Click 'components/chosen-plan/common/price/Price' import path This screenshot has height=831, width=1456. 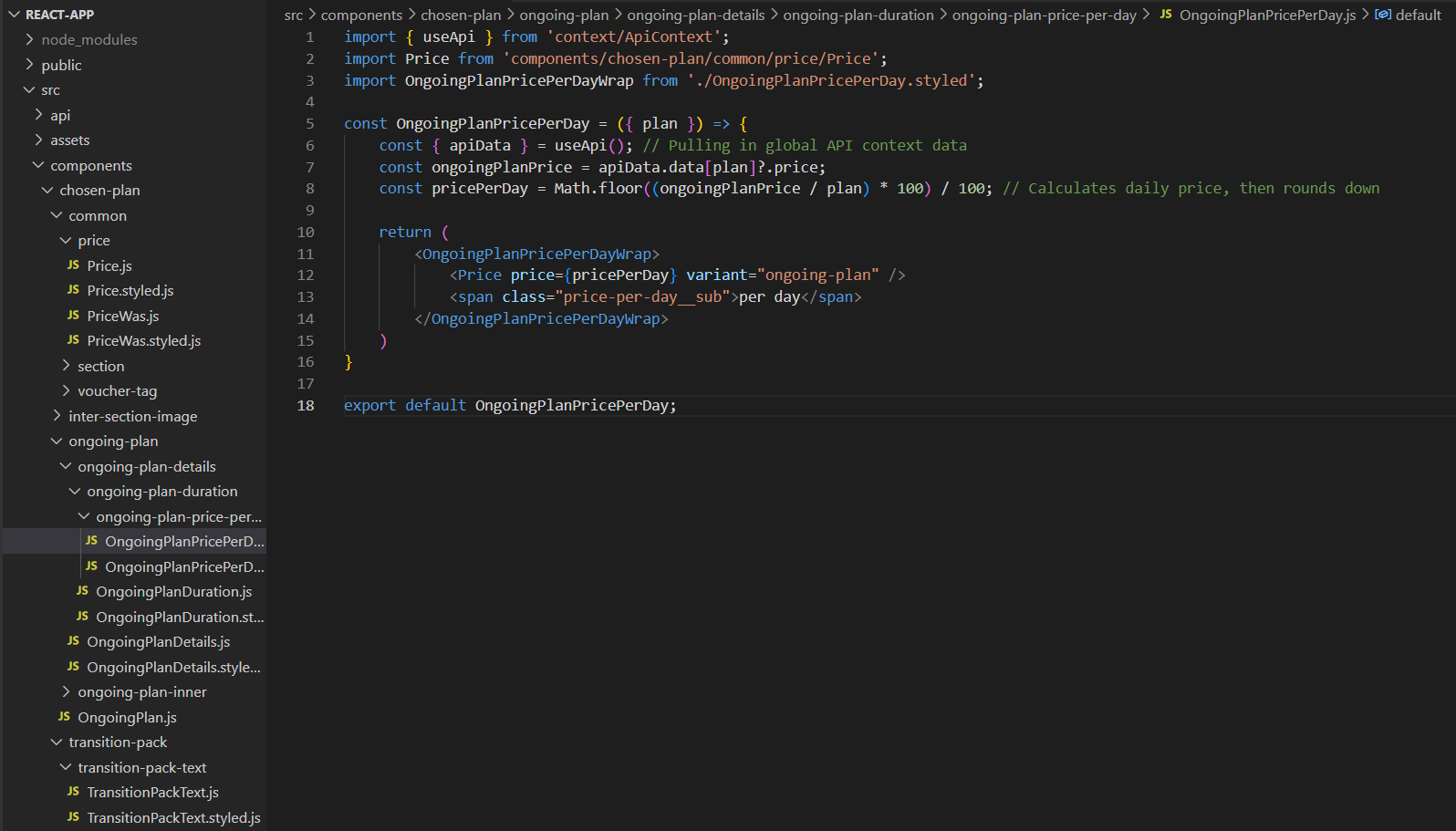pyautogui.click(x=691, y=58)
